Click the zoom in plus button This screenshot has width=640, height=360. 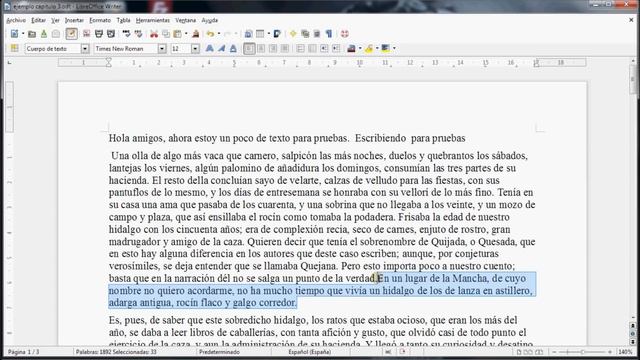coord(610,352)
